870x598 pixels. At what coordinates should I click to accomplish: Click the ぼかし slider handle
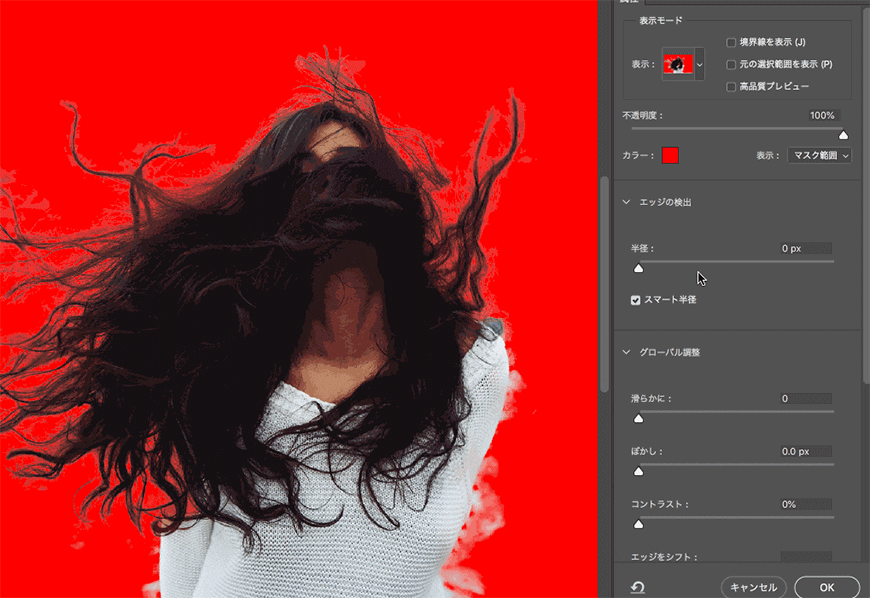pyautogui.click(x=638, y=471)
